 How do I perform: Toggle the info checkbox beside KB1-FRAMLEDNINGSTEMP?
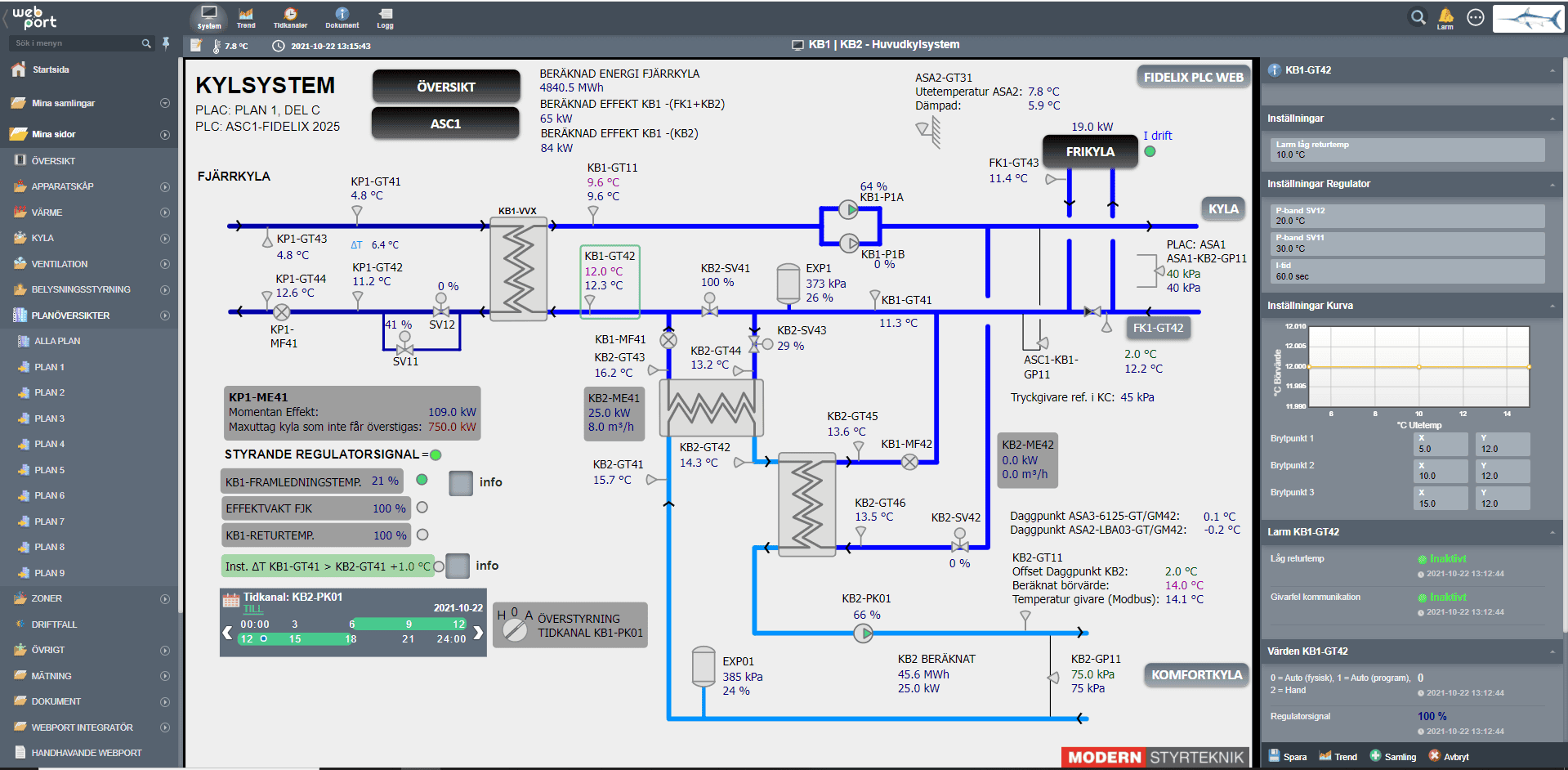(461, 482)
